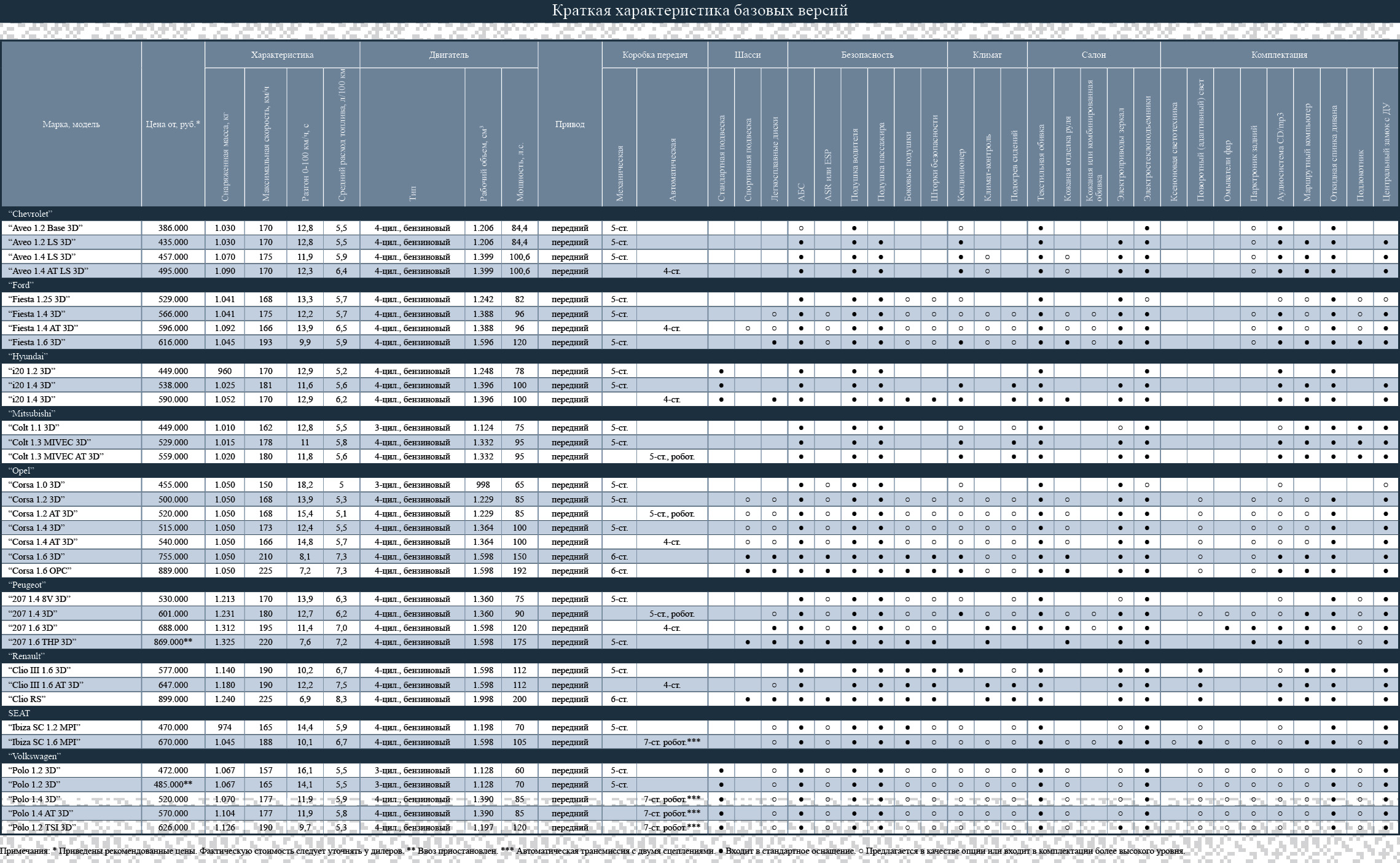1400x863 pixels.
Task: Click the 'Двигатель' group header
Action: 449,55
